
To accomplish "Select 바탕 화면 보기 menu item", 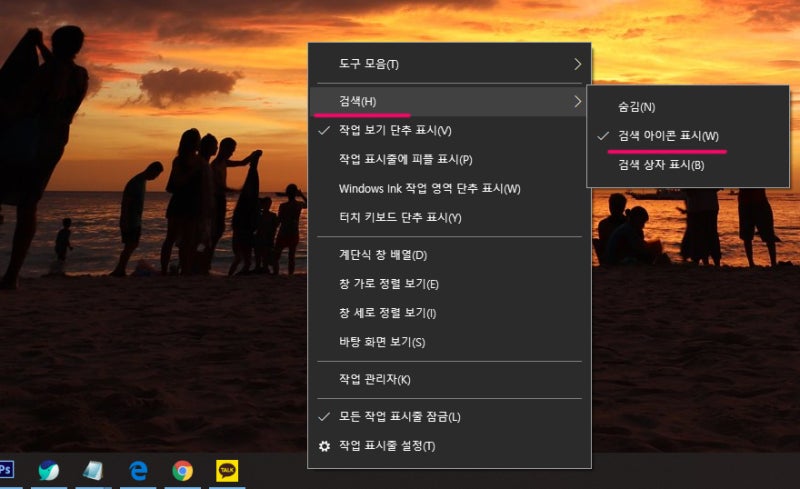I will click(x=449, y=343).
